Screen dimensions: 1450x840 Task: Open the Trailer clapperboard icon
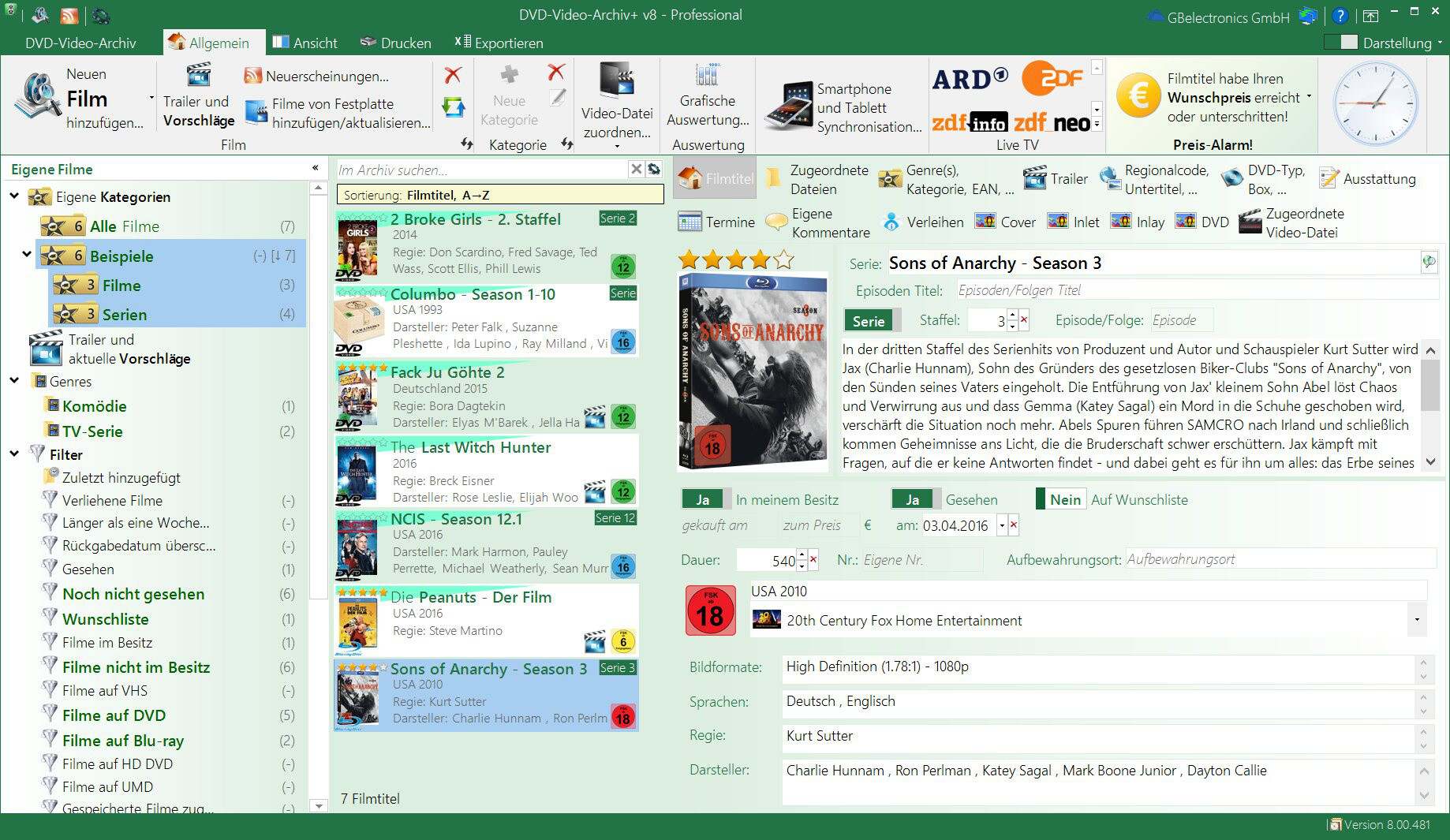pyautogui.click(x=1033, y=178)
